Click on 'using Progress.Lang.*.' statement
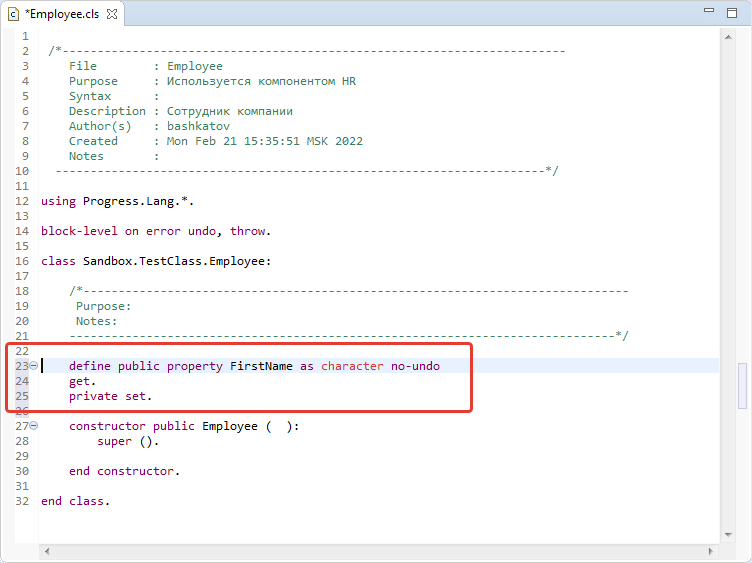Viewport: 752px width, 563px height. pyautogui.click(x=117, y=201)
